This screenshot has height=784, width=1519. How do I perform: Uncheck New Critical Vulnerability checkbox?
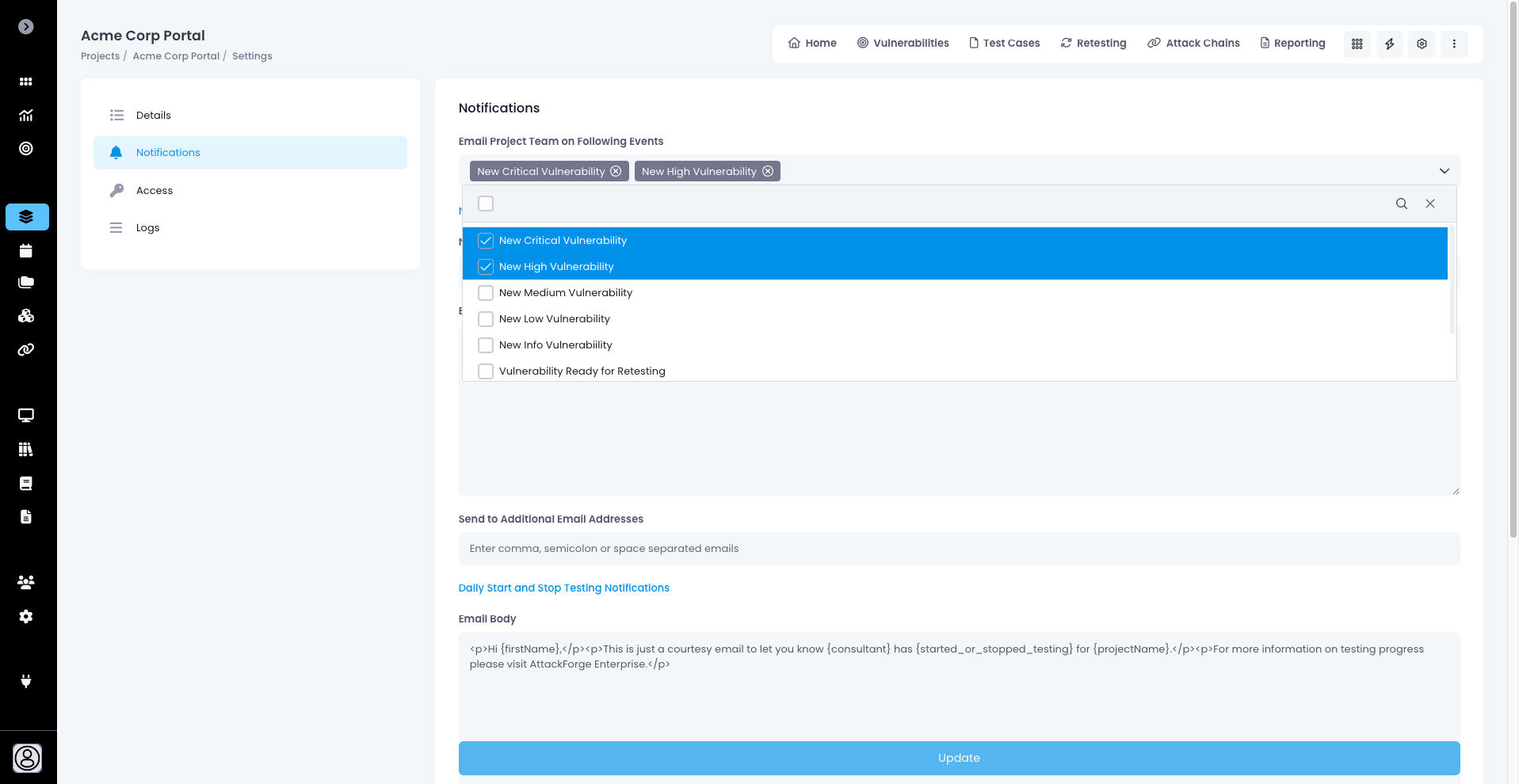click(x=486, y=241)
